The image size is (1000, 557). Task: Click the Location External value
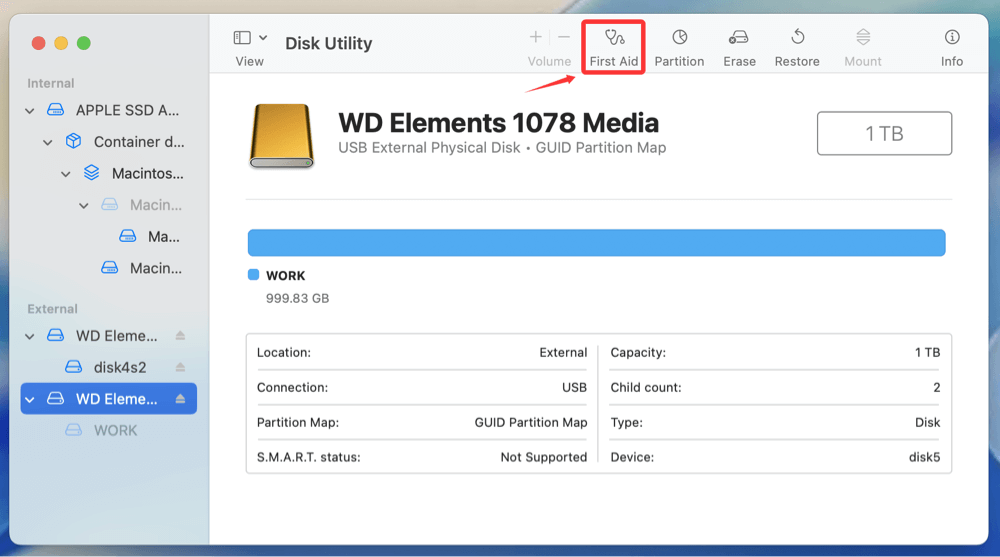563,352
